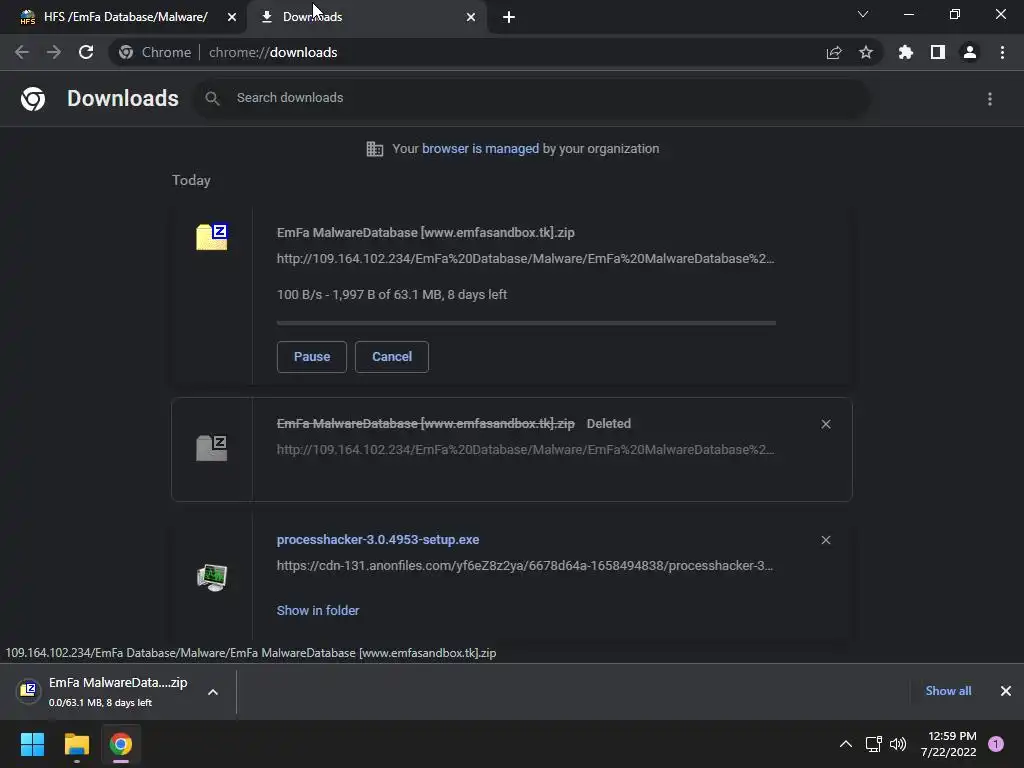Share this page using the share icon
The image size is (1024, 768).
834,52
